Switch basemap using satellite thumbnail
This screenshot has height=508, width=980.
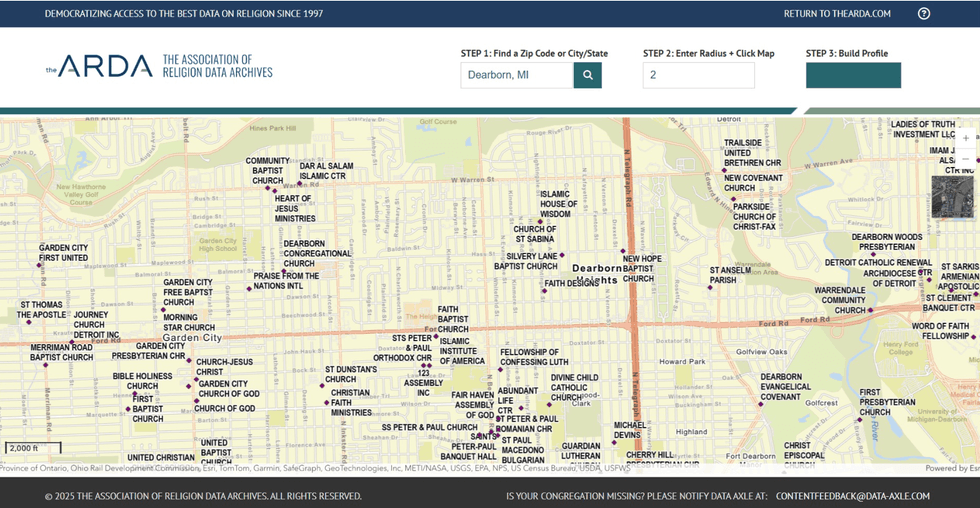pos(952,197)
